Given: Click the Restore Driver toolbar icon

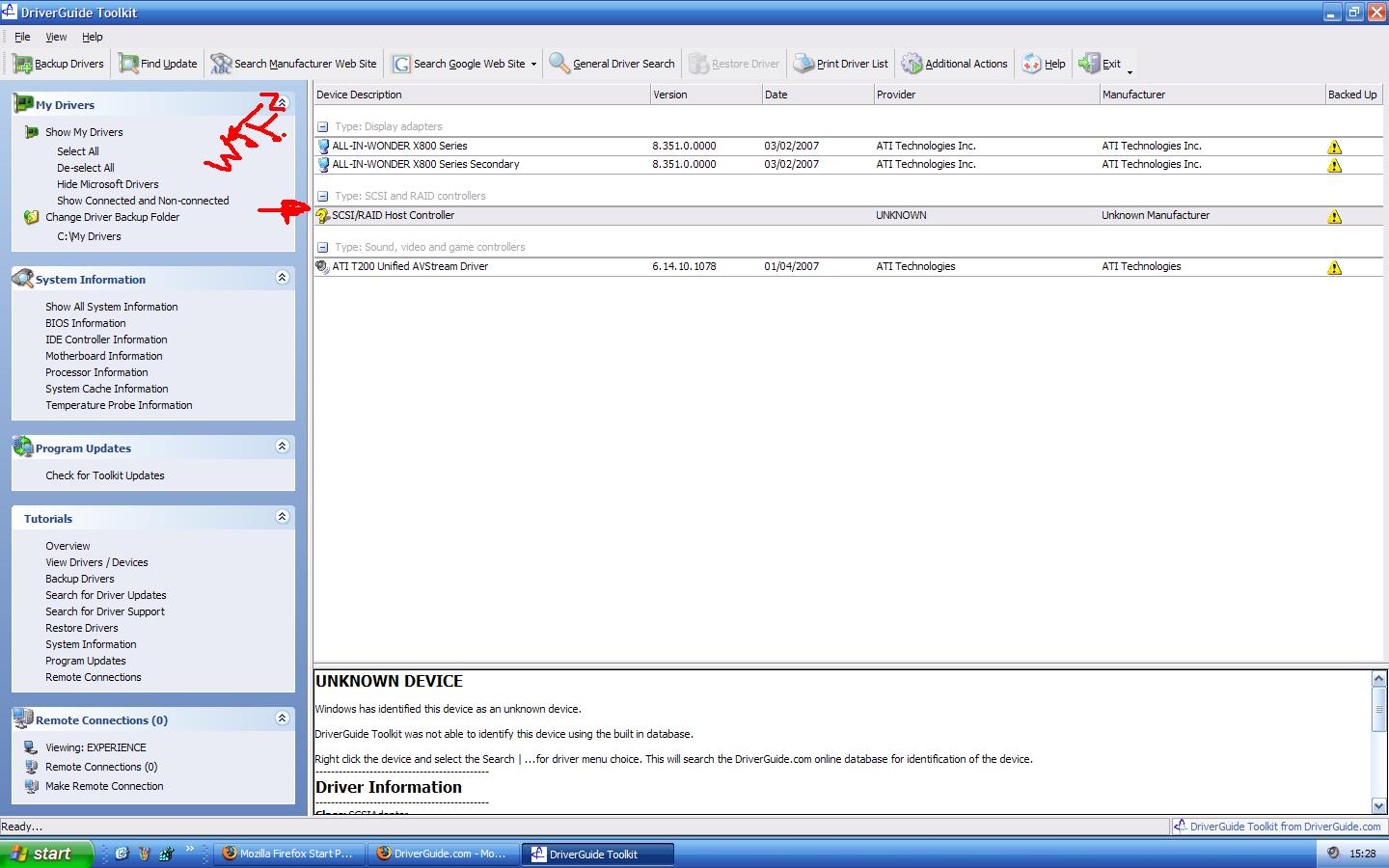Looking at the screenshot, I should pos(698,64).
